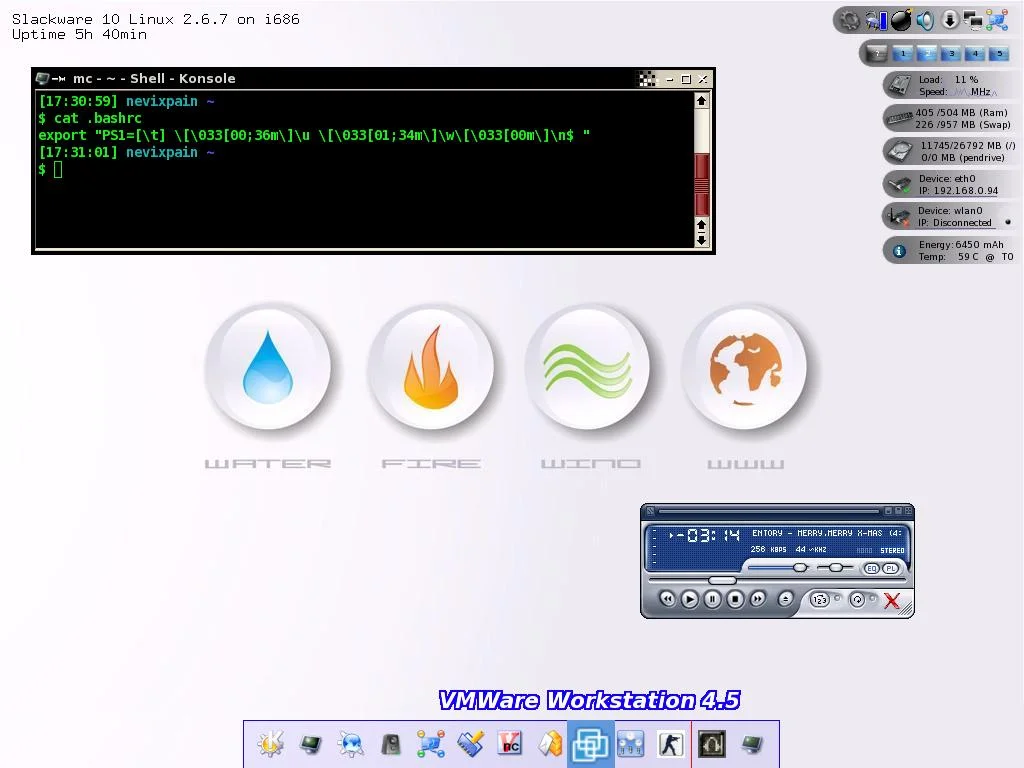Toggle the PL playlist button
The height and width of the screenshot is (768, 1024).
pos(890,568)
